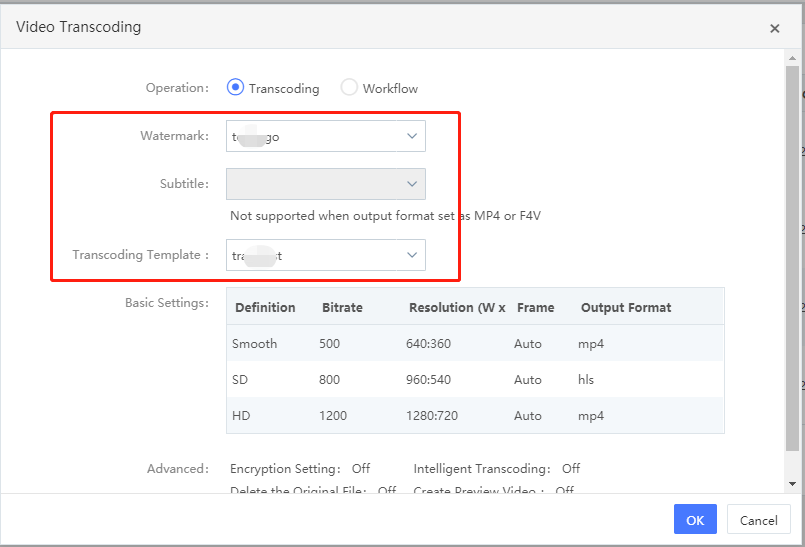Click the hls output format cell
Viewport: 805px width, 547px height.
586,380
